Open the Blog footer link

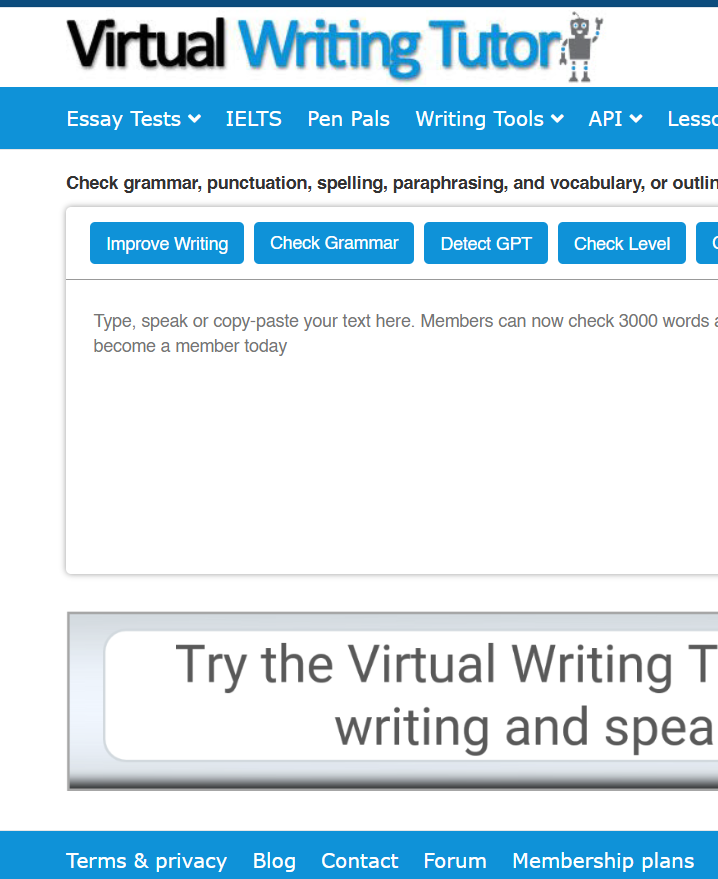[x=274, y=861]
